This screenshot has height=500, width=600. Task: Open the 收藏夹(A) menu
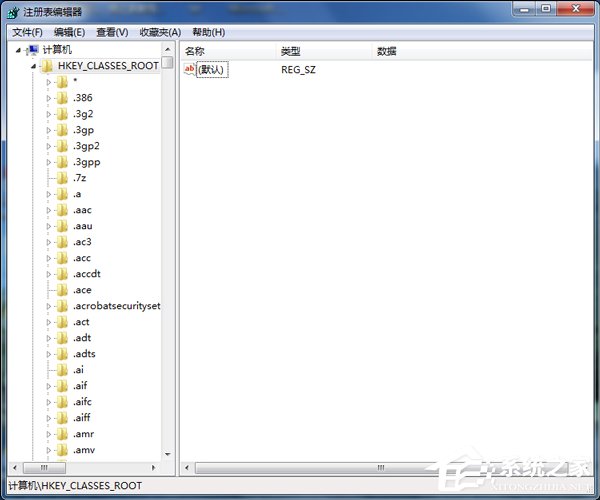tap(160, 33)
